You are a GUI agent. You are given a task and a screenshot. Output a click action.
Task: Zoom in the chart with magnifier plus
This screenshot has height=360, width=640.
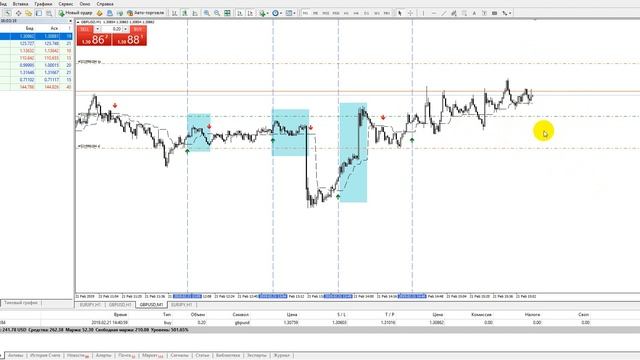(207, 13)
